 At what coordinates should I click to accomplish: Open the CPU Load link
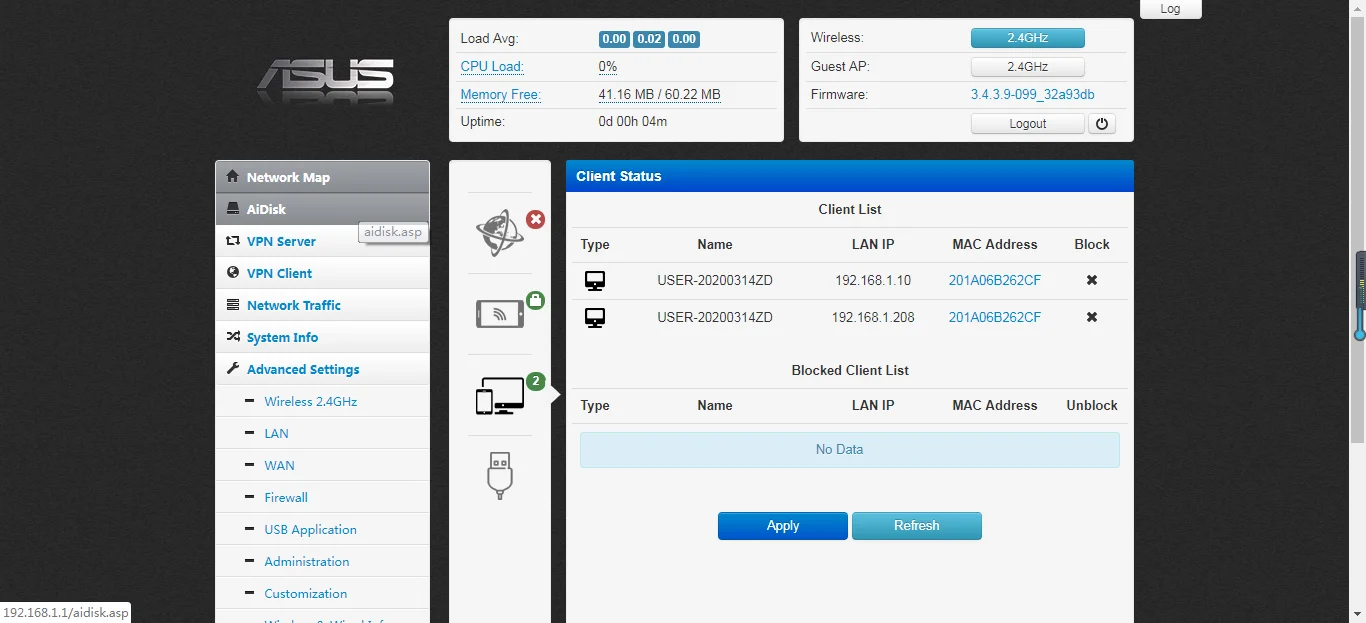point(492,67)
